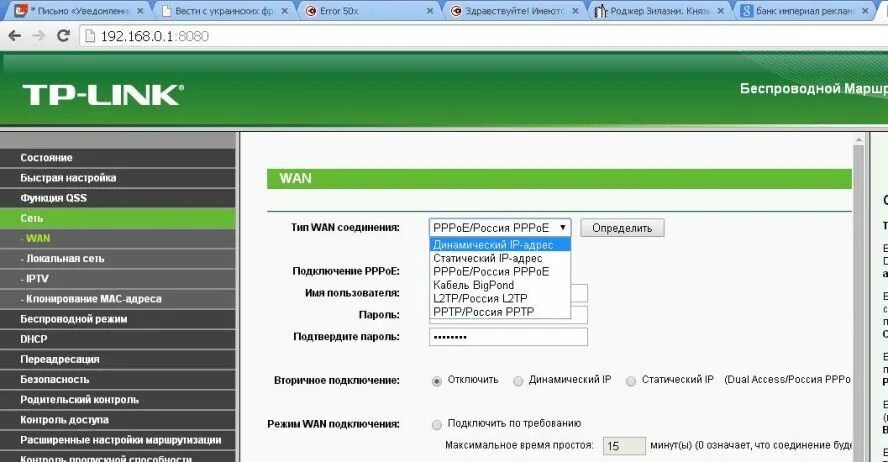Open Функция QSS in sidebar

[118, 198]
